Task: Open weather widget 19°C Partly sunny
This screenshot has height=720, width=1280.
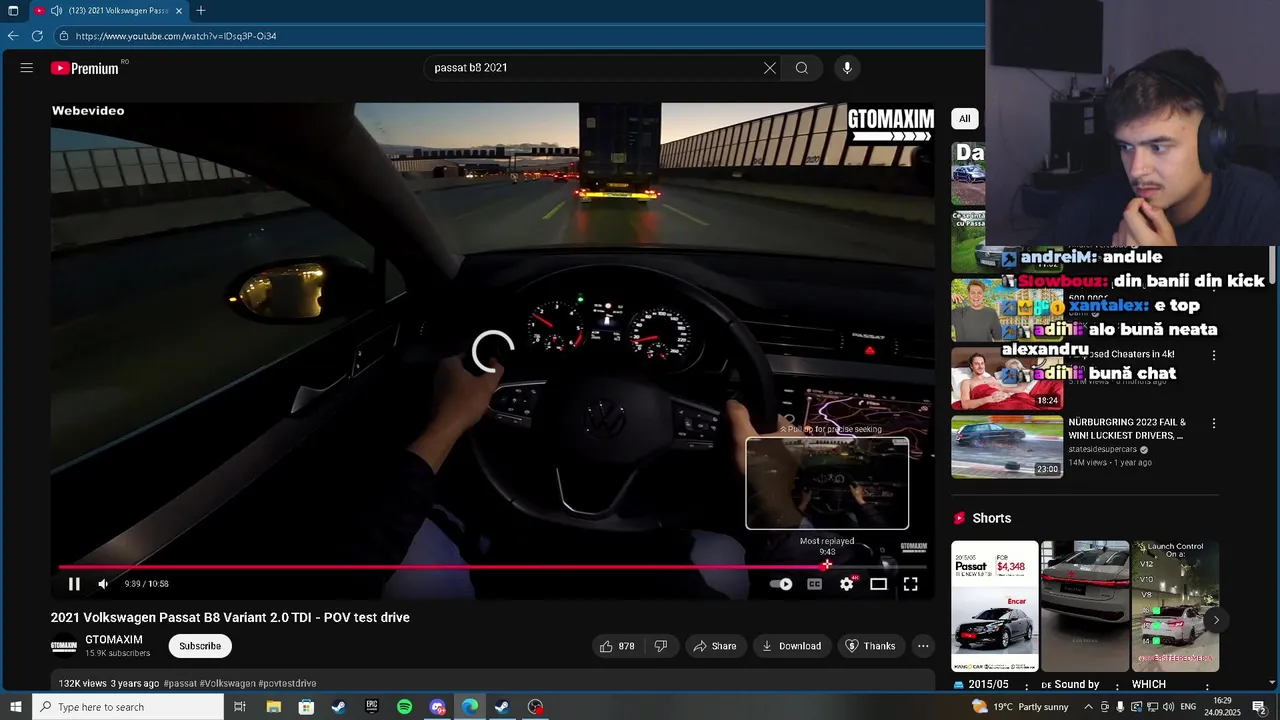Action: [1020, 707]
